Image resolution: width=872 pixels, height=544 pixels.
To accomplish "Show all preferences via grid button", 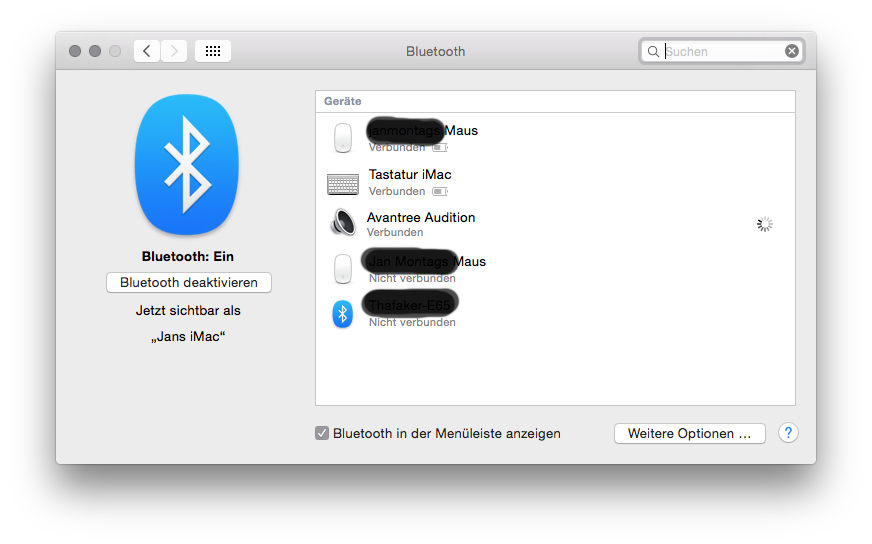I will (213, 51).
